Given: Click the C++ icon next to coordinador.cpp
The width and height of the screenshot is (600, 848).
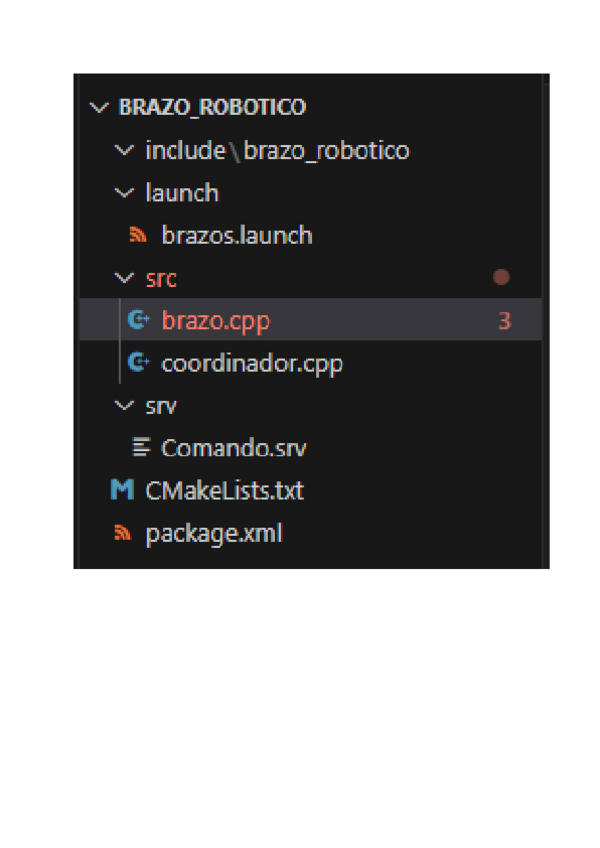Looking at the screenshot, I should [138, 363].
